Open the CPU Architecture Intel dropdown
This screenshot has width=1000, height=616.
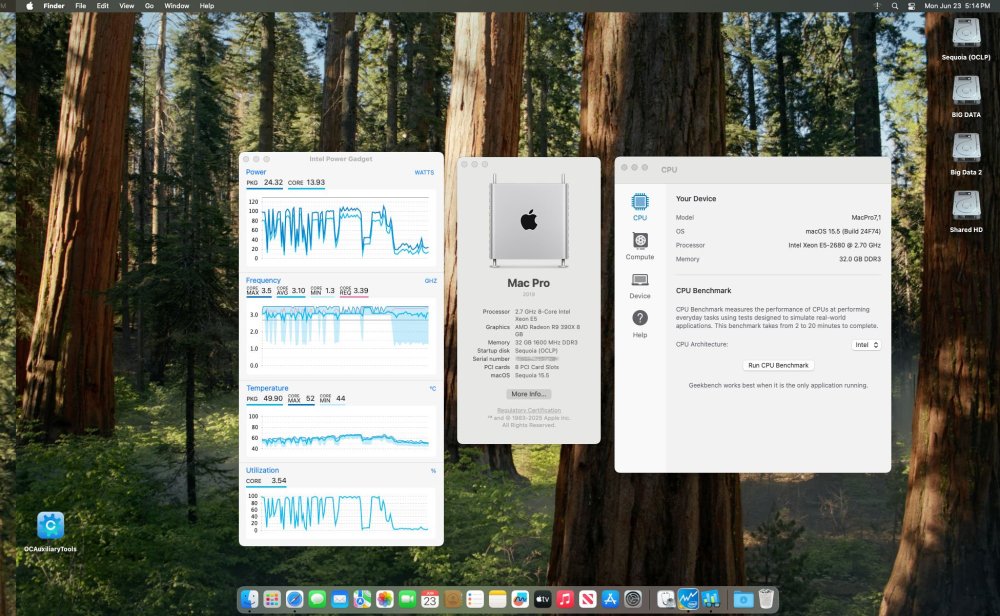(866, 344)
